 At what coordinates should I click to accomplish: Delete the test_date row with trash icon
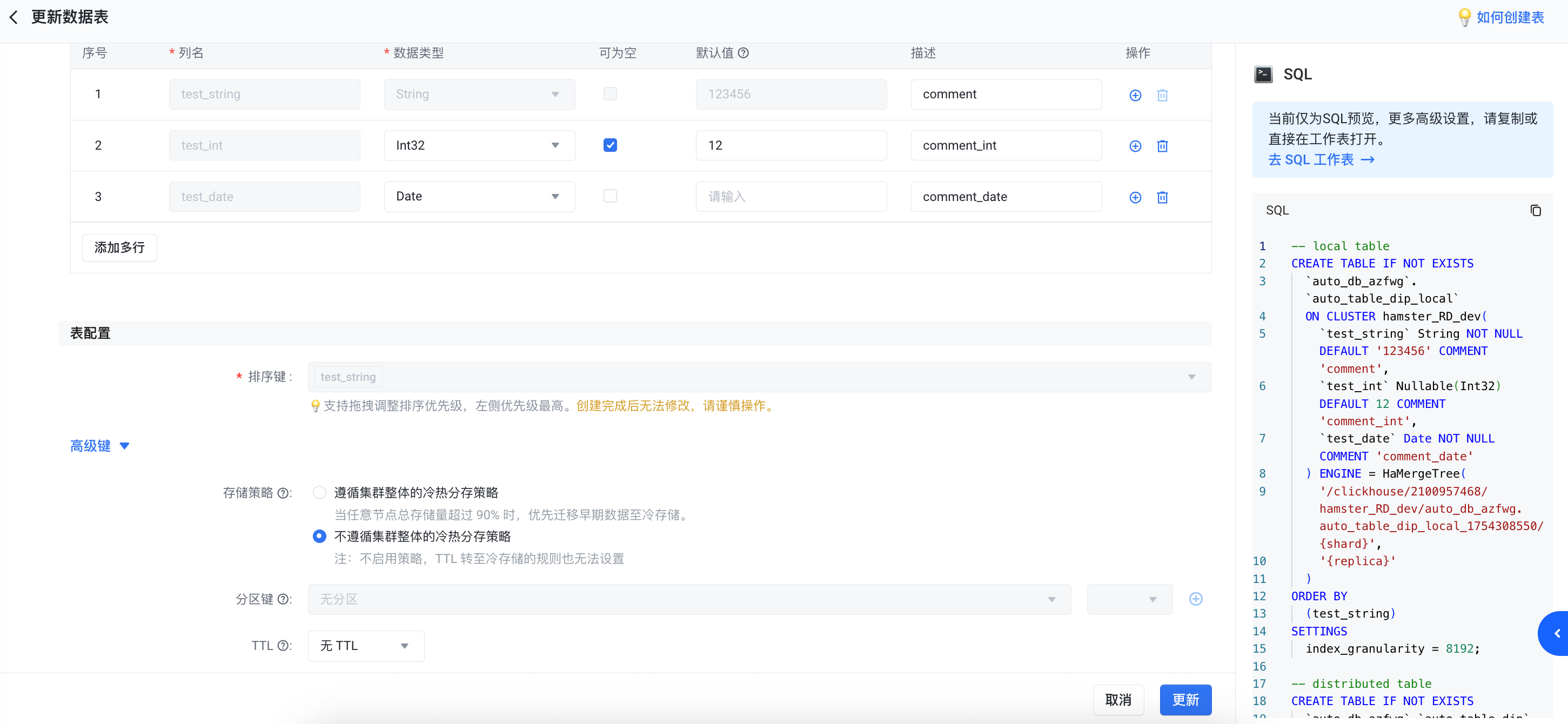(x=1162, y=197)
